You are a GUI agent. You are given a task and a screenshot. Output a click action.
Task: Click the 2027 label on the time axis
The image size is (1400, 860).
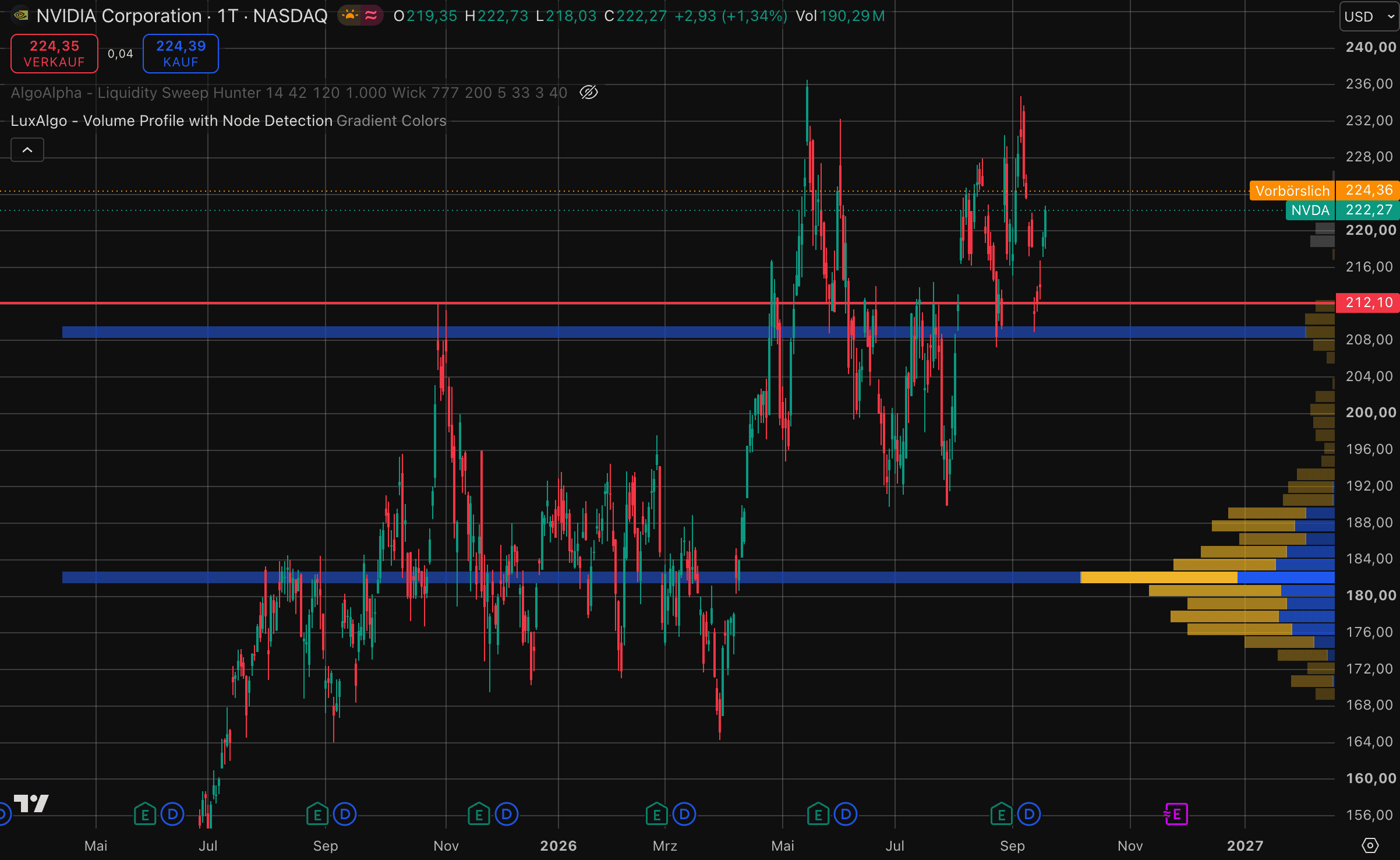tap(1245, 845)
